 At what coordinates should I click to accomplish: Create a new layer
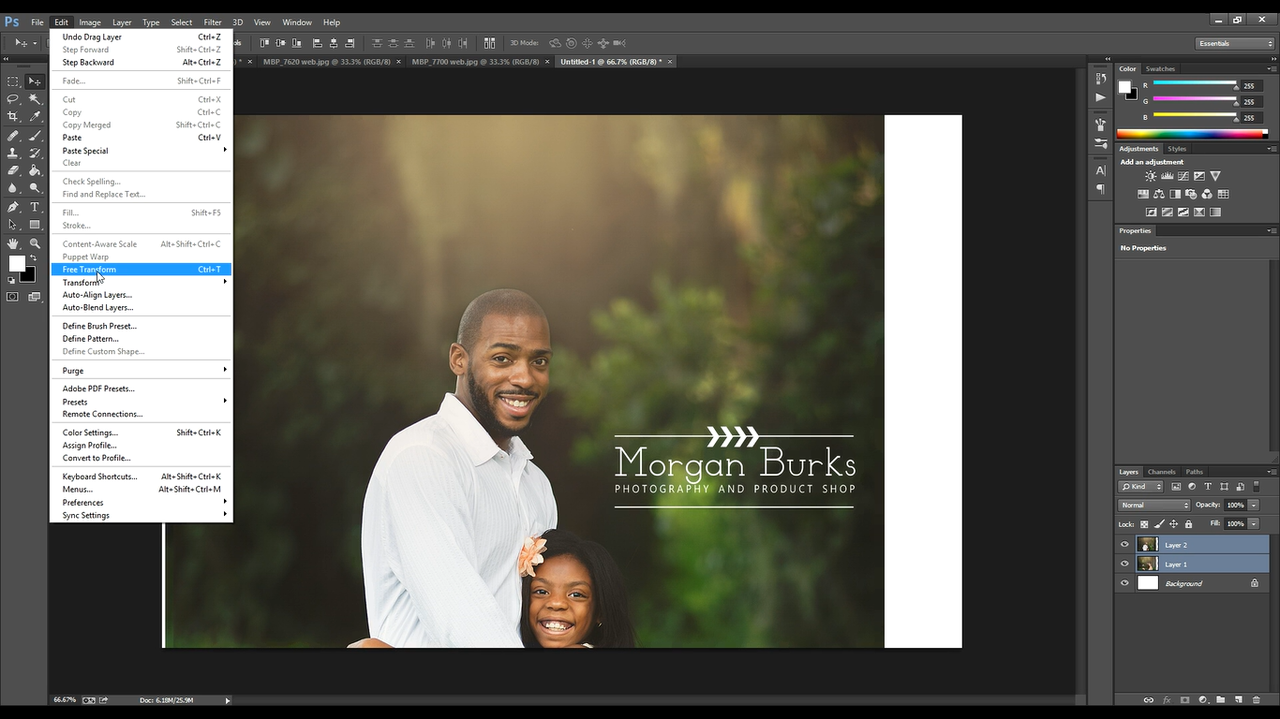coord(1239,700)
